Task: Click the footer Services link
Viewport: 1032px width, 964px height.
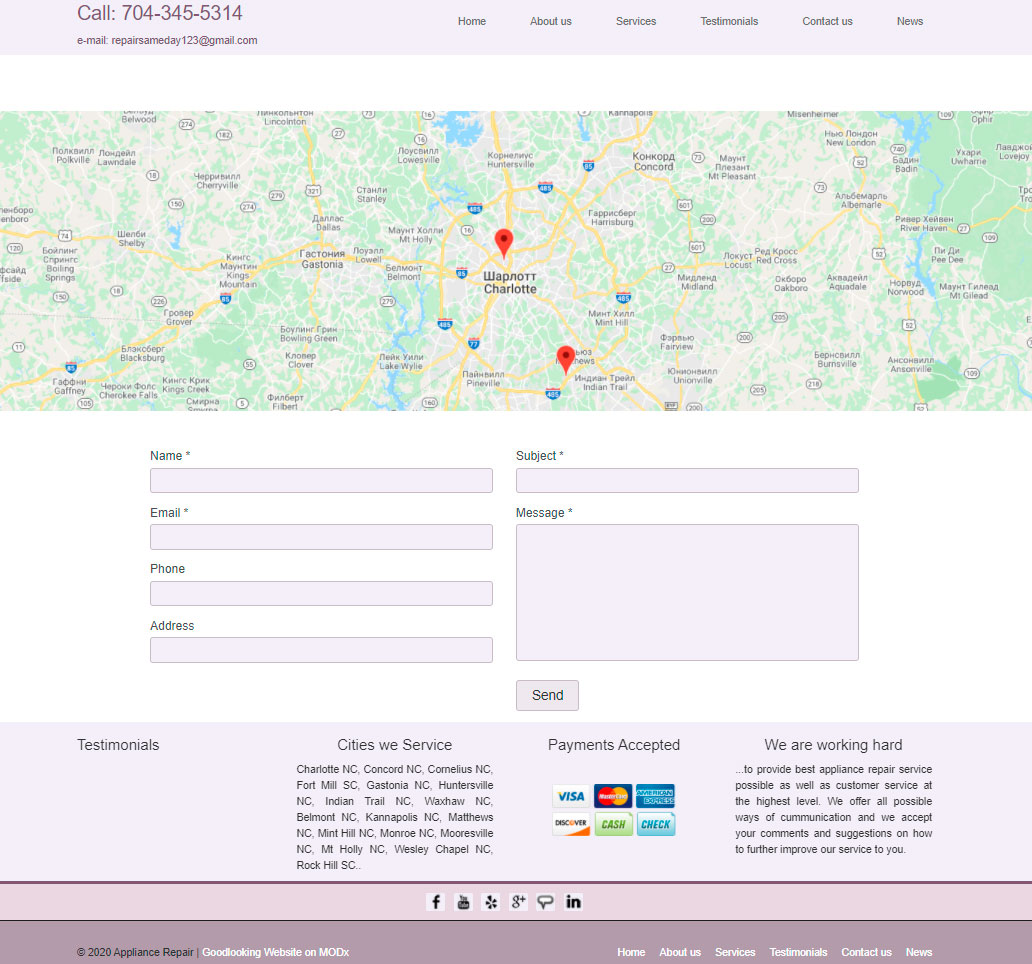Action: pyautogui.click(x=735, y=952)
